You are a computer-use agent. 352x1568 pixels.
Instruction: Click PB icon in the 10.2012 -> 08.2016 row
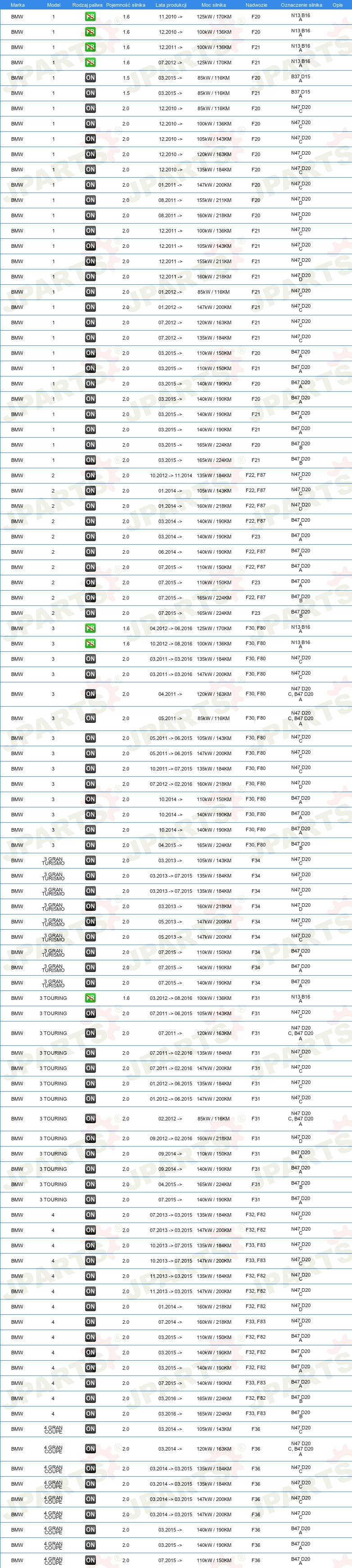pyautogui.click(x=90, y=643)
